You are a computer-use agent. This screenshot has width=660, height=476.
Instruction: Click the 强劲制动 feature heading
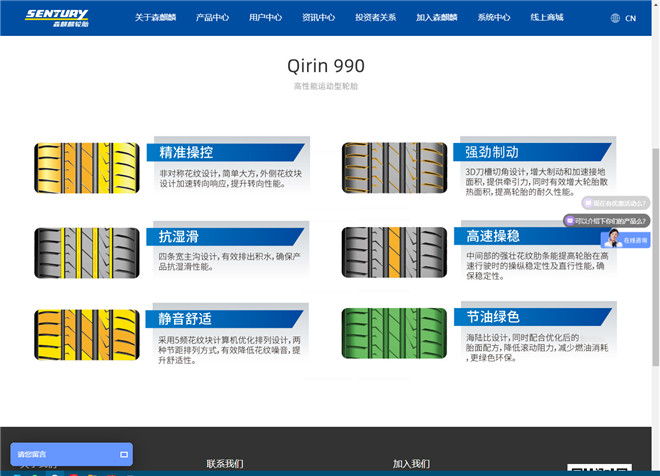coord(492,152)
